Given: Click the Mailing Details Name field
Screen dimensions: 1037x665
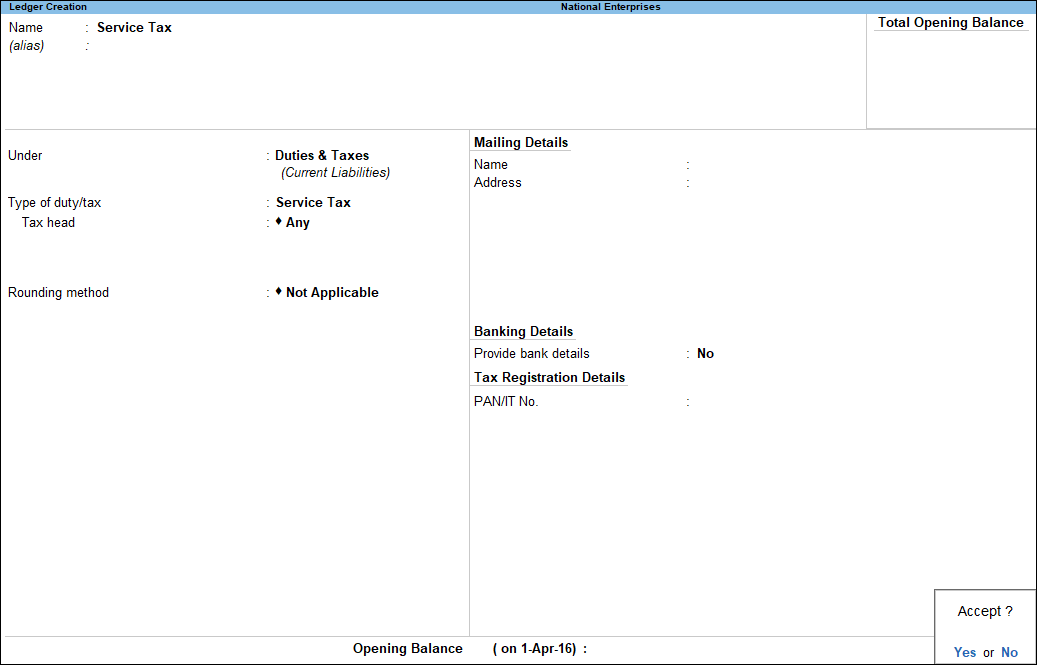Looking at the screenshot, I should click(x=794, y=165).
